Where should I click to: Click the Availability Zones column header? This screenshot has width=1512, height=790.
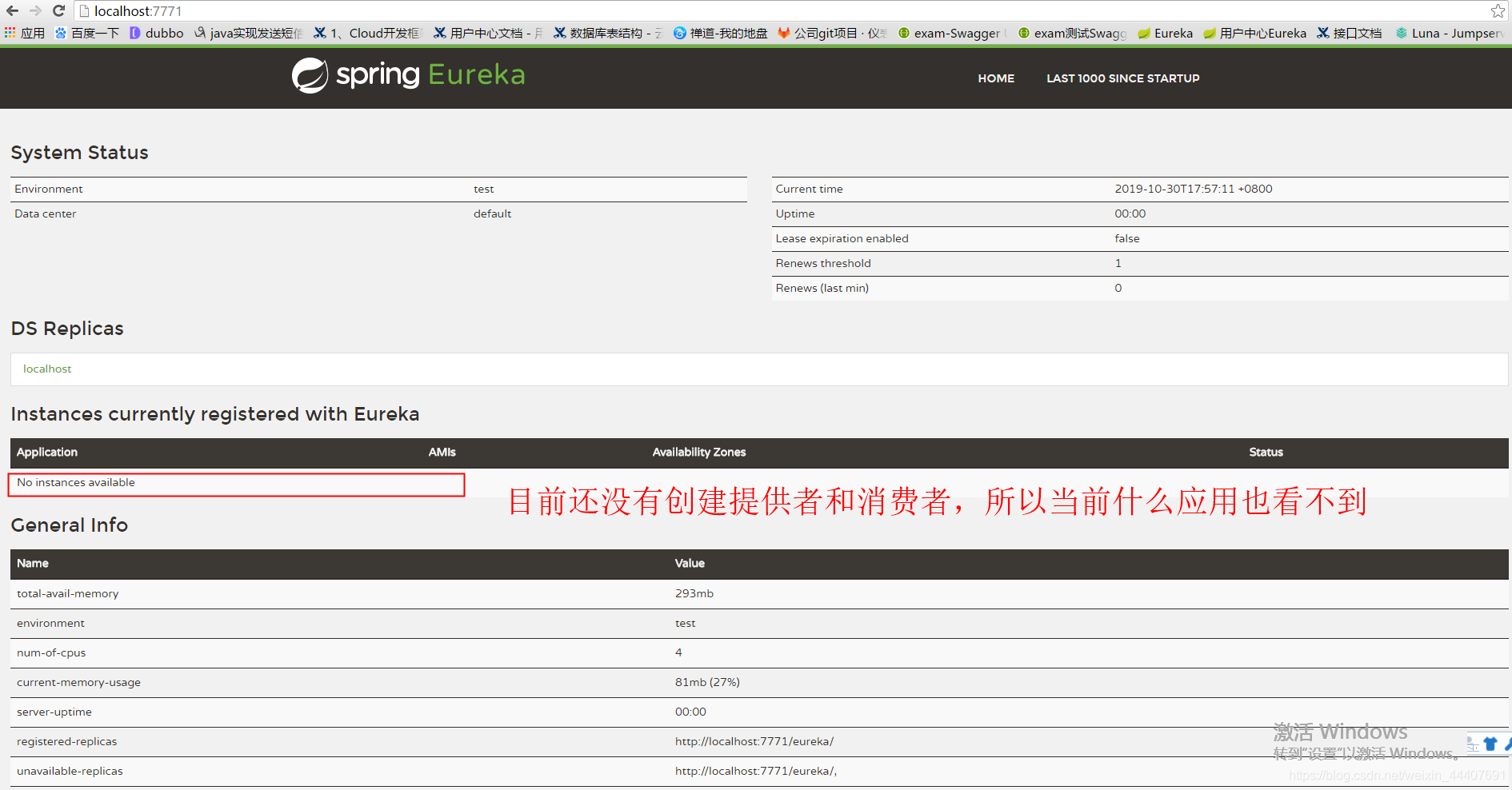(x=699, y=452)
